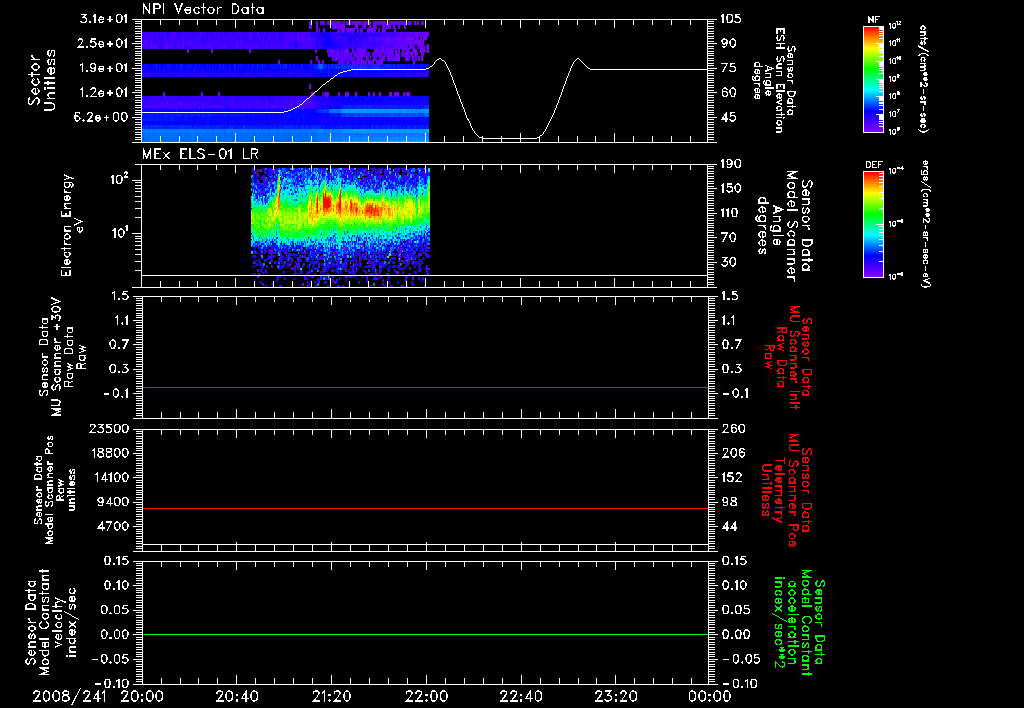Click the 18800 scanner position tick

click(x=110, y=453)
